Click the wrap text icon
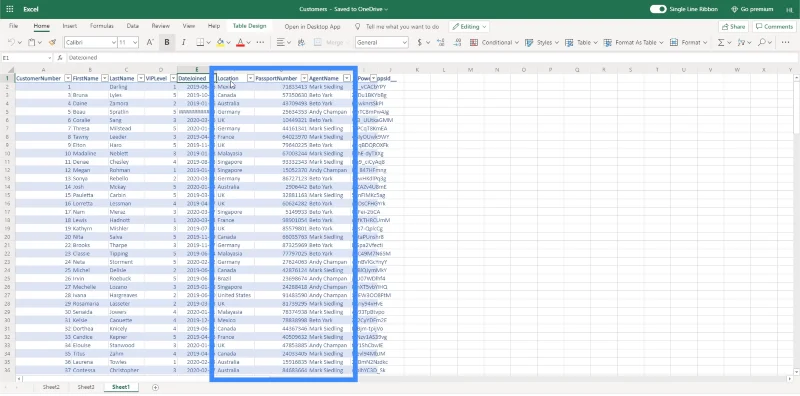This screenshot has height=396, width=800. pyautogui.click(x=301, y=42)
